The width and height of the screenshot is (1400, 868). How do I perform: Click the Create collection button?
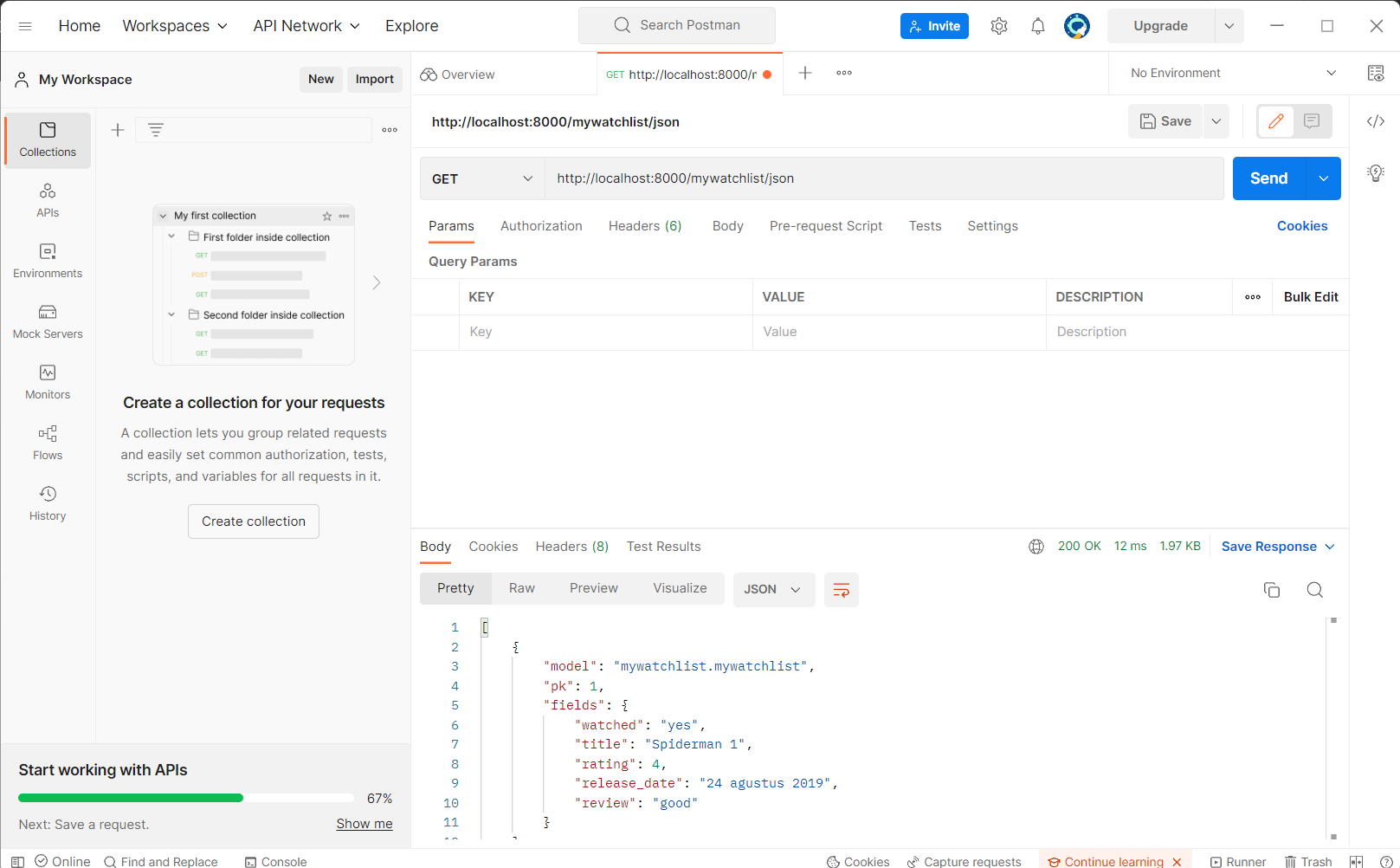(253, 521)
